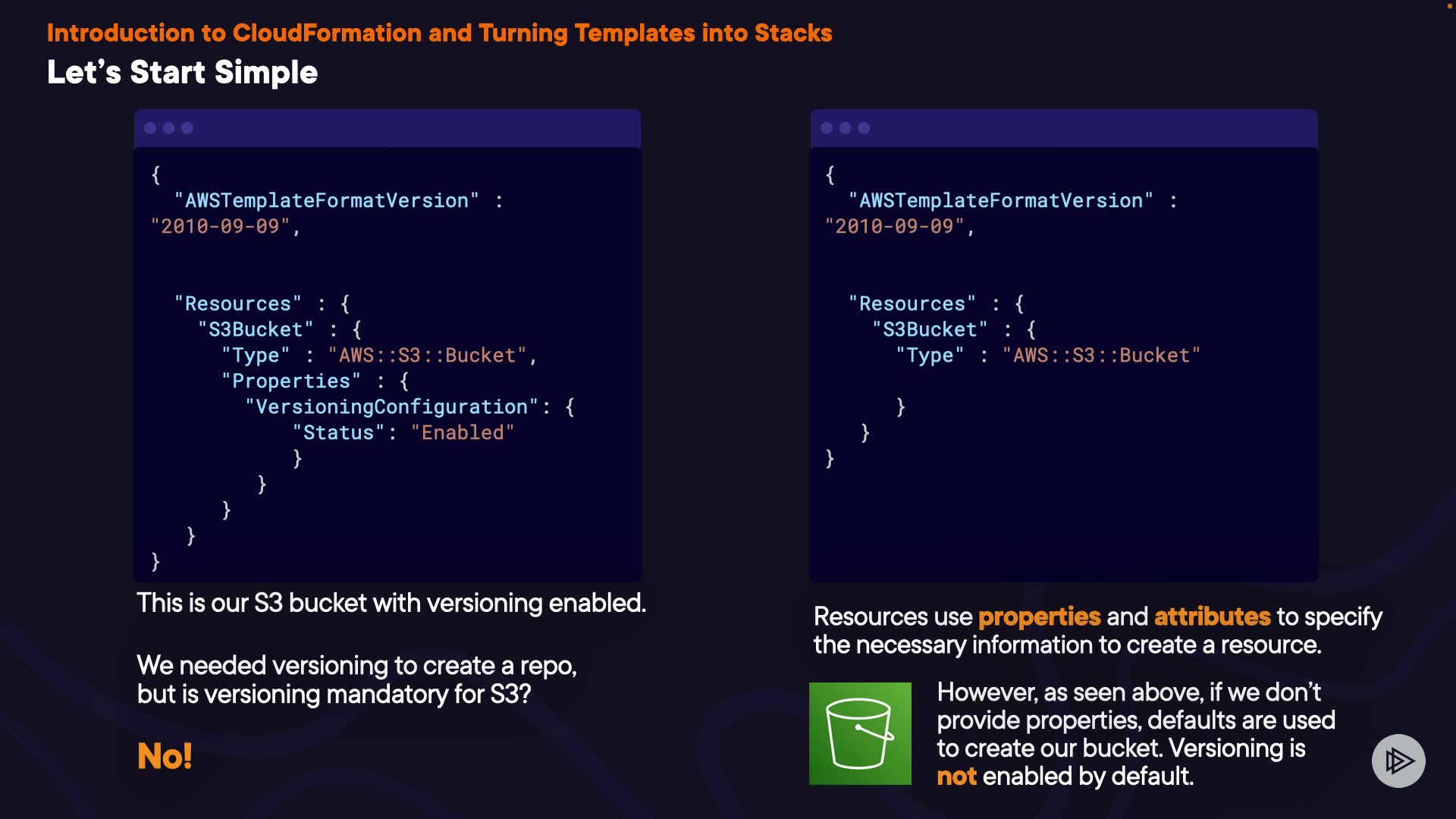Click third dot in left code window
1456x819 pixels.
point(187,128)
